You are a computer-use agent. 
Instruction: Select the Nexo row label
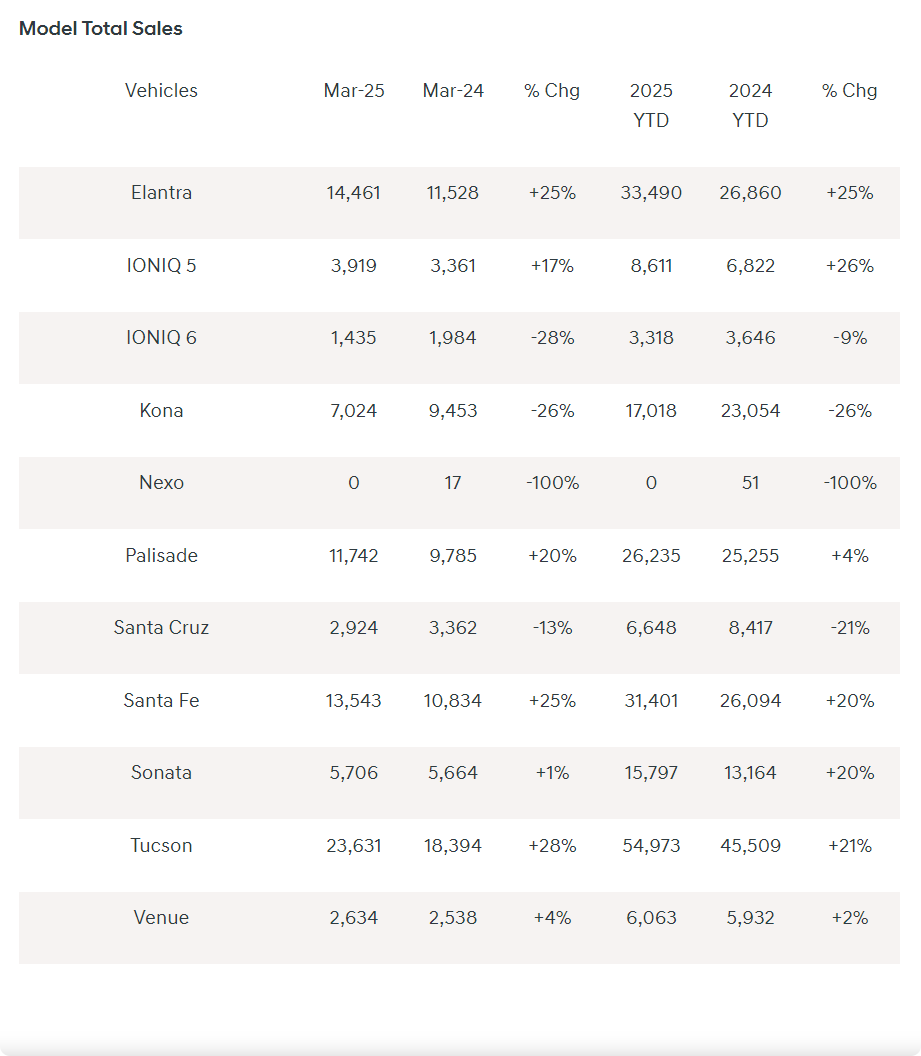coord(161,482)
